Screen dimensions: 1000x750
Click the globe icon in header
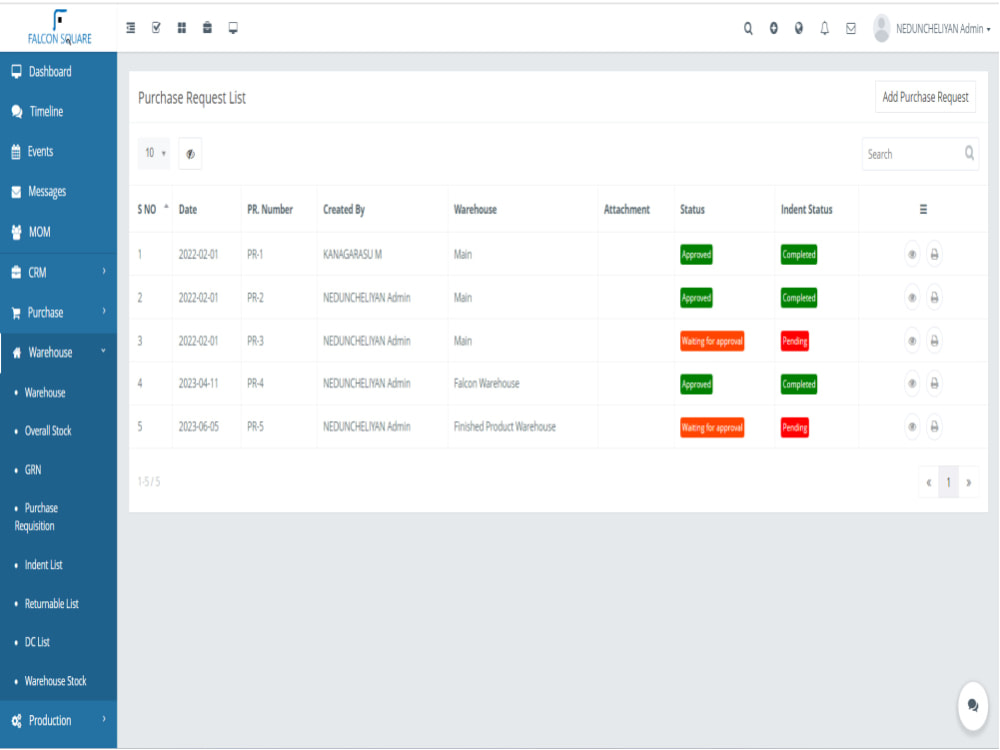(x=799, y=29)
